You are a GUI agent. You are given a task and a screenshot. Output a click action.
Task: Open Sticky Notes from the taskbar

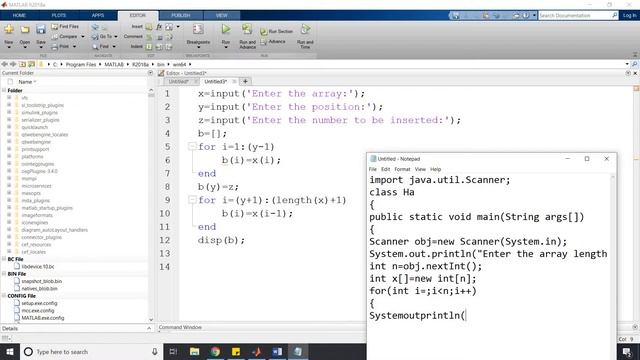coord(236,351)
